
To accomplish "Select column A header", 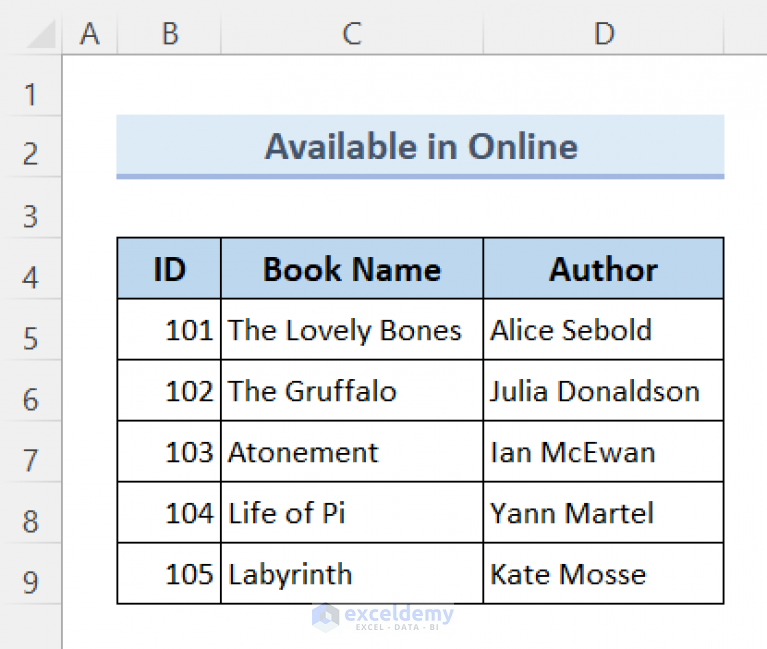I will point(90,34).
